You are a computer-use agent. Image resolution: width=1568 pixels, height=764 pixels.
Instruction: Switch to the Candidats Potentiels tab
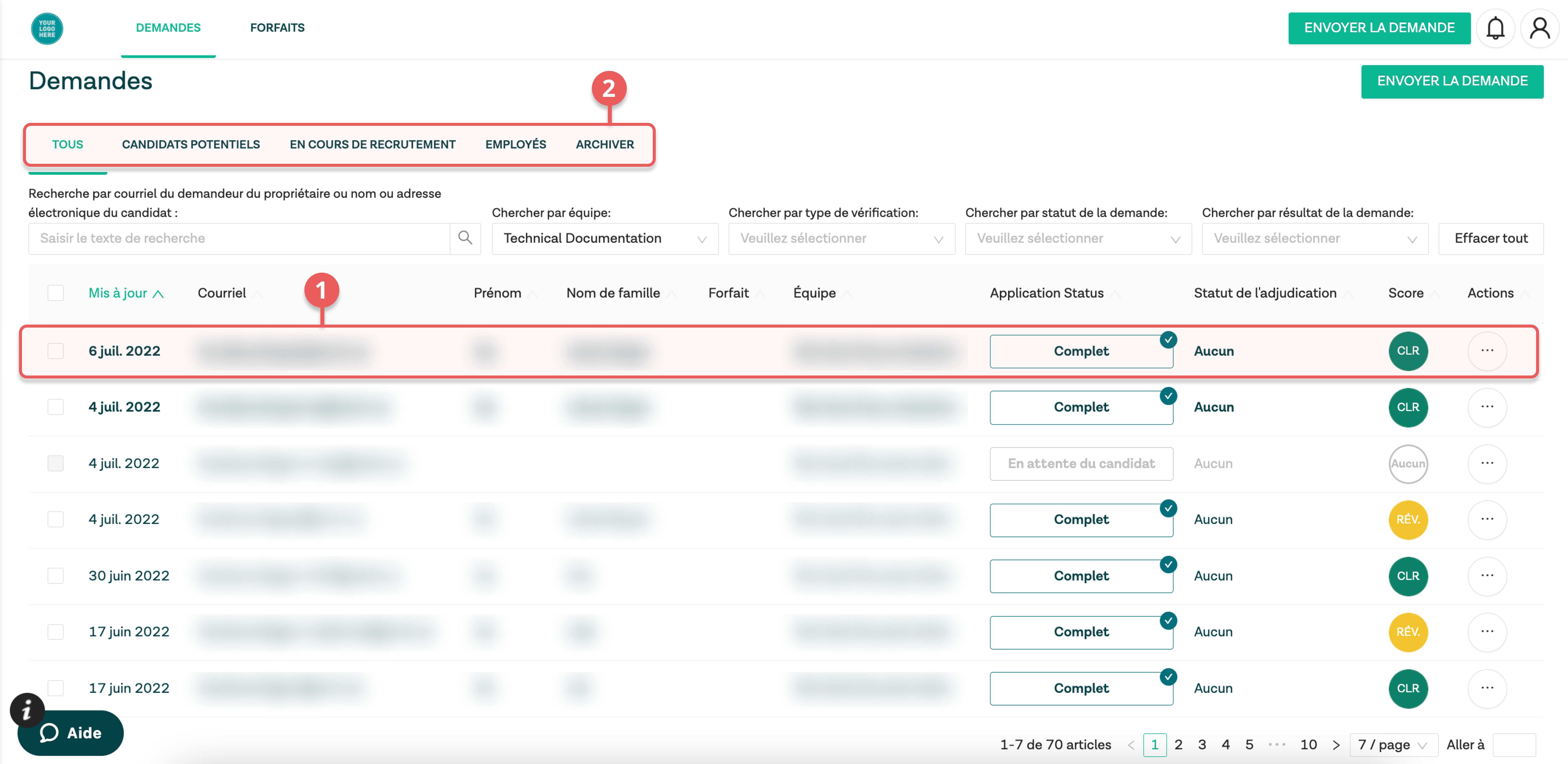tap(191, 144)
